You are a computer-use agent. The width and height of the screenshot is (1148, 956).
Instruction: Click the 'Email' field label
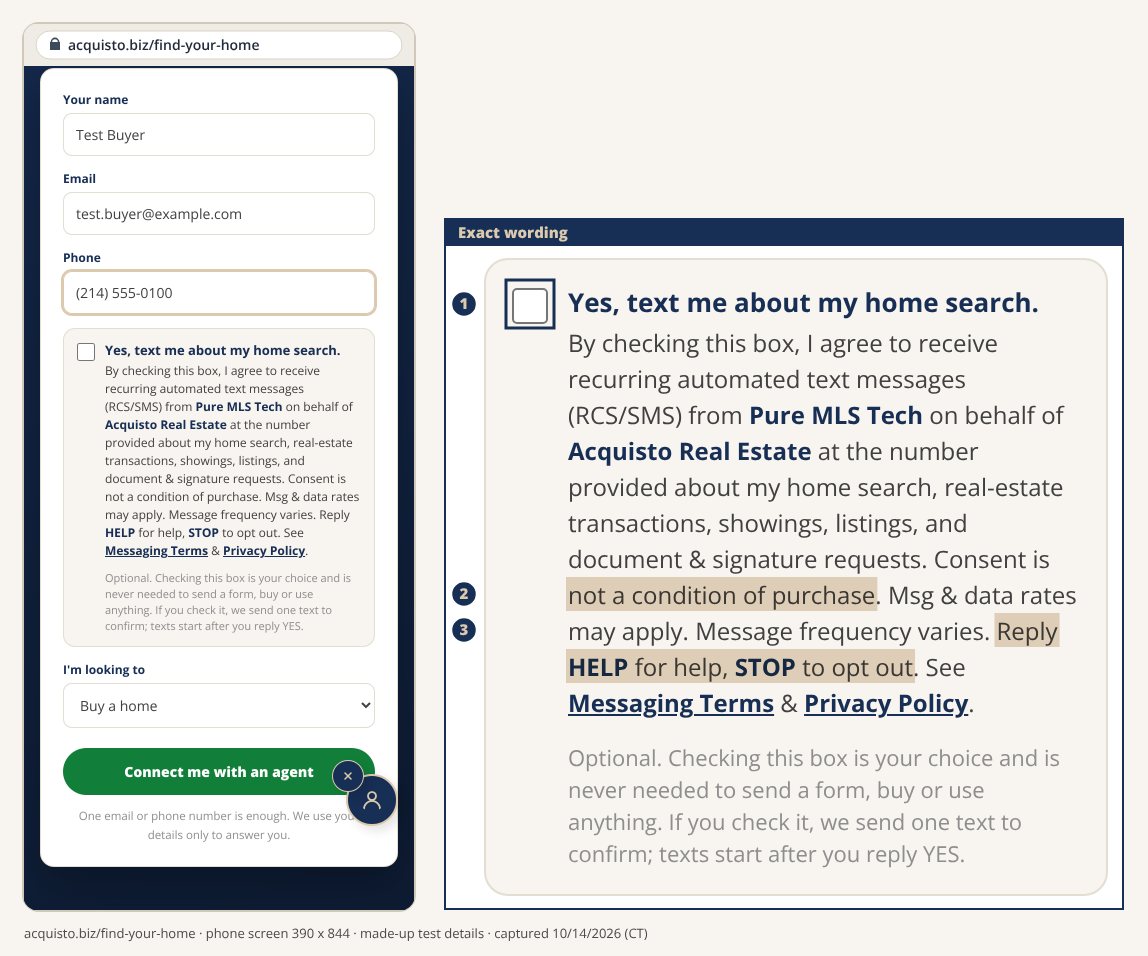point(79,179)
